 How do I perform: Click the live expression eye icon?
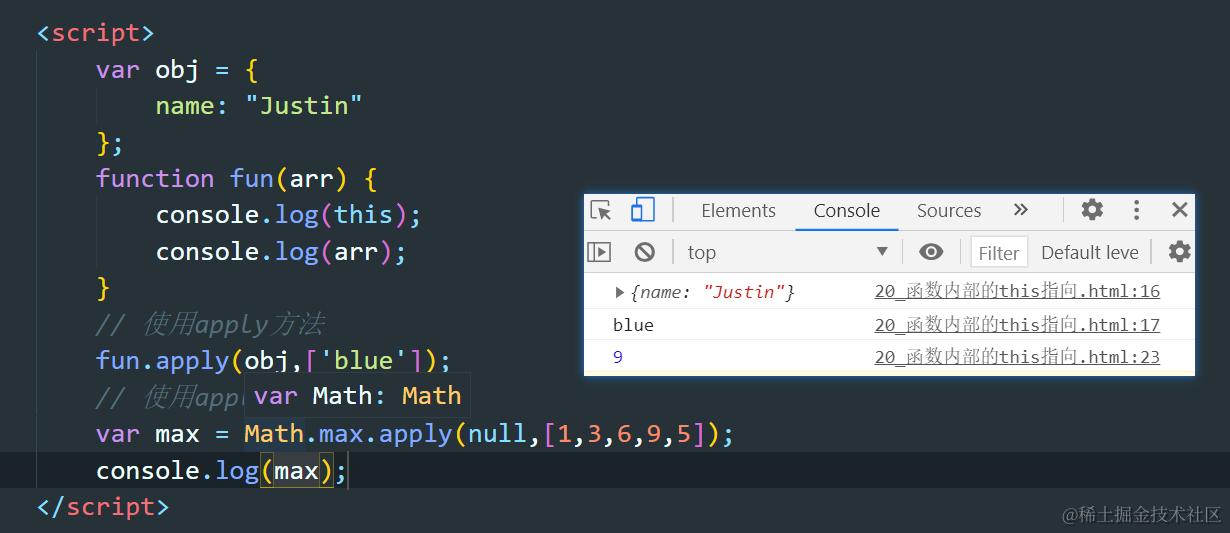tap(931, 252)
